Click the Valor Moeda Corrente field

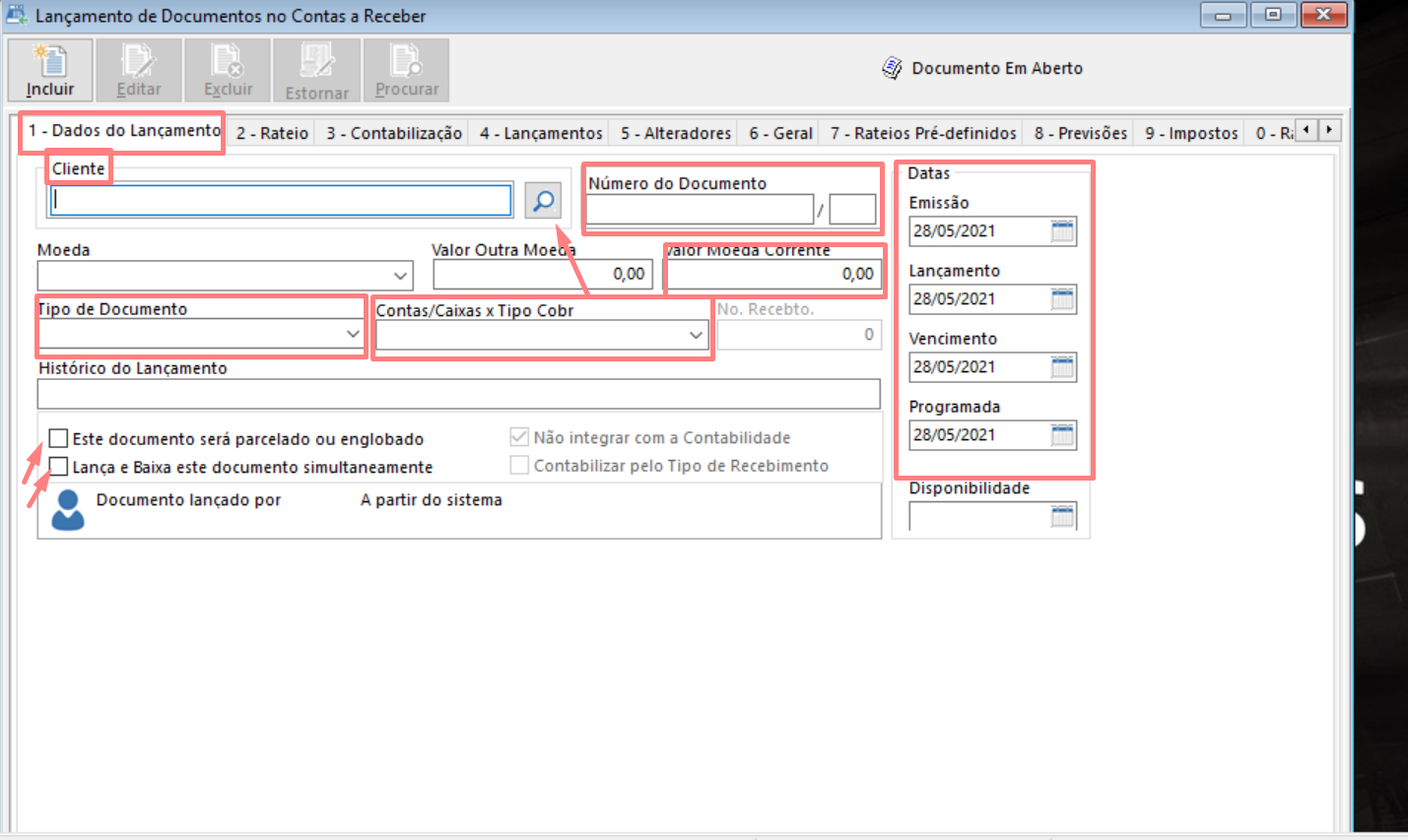[x=773, y=275]
